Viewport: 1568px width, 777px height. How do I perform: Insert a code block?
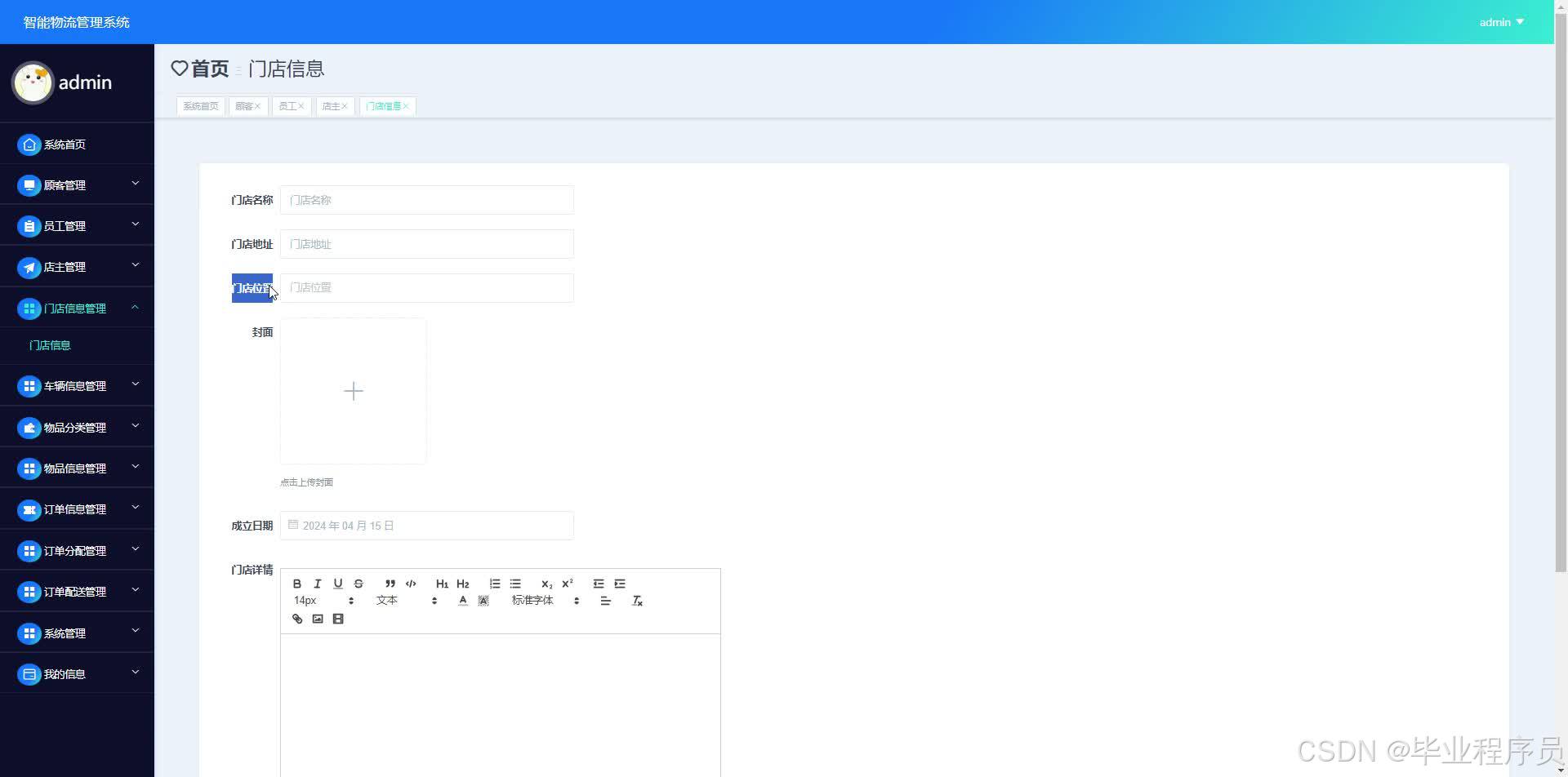(x=411, y=584)
